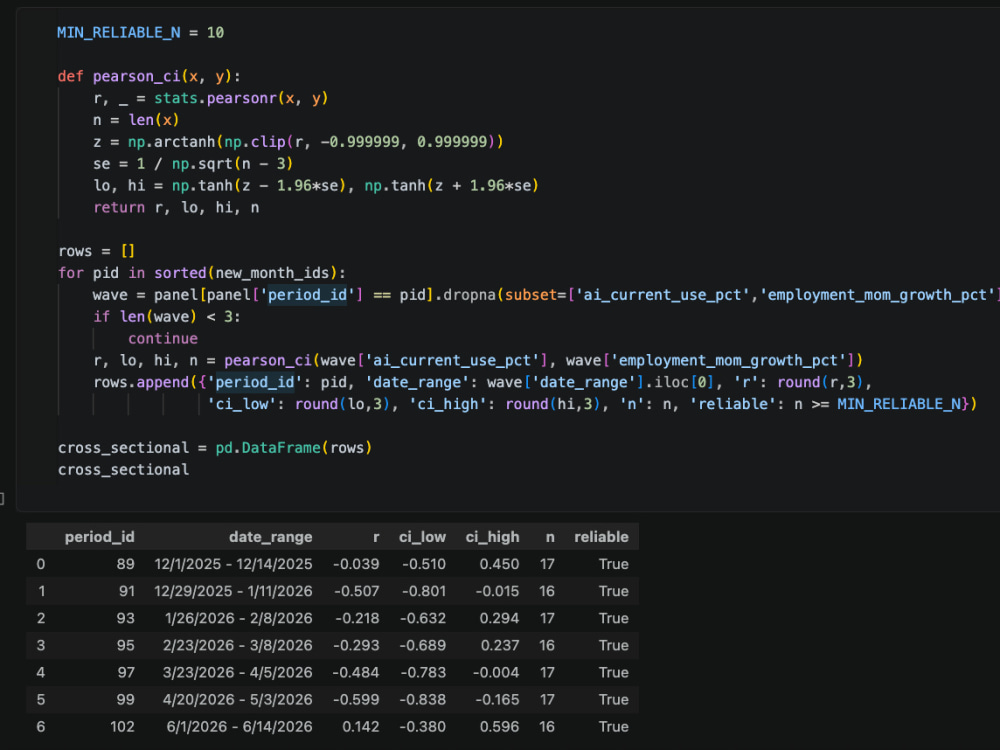
Task: Click the ci_low column header
Action: tap(422, 537)
